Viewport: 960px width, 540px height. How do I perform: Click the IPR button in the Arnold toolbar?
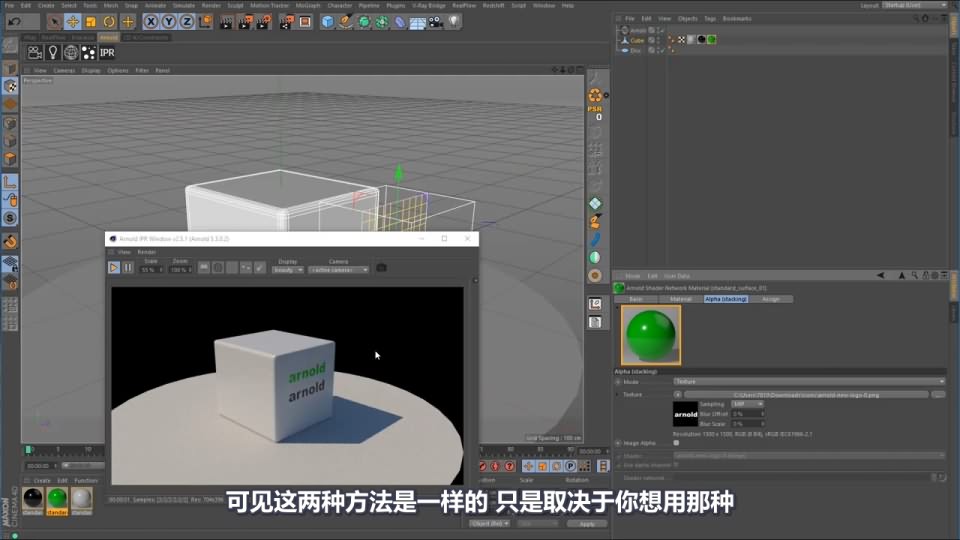(x=107, y=52)
